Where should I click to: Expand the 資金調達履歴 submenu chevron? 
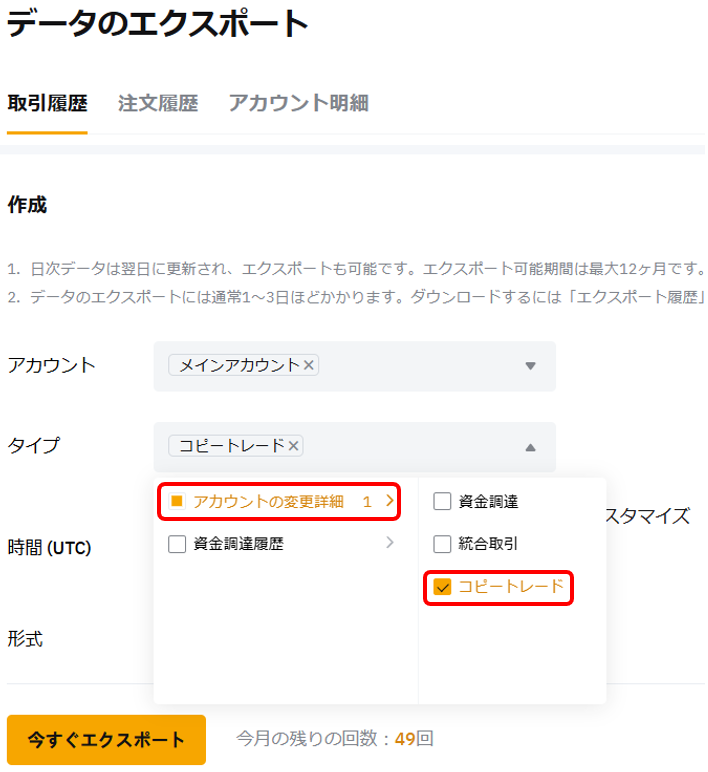[390, 544]
